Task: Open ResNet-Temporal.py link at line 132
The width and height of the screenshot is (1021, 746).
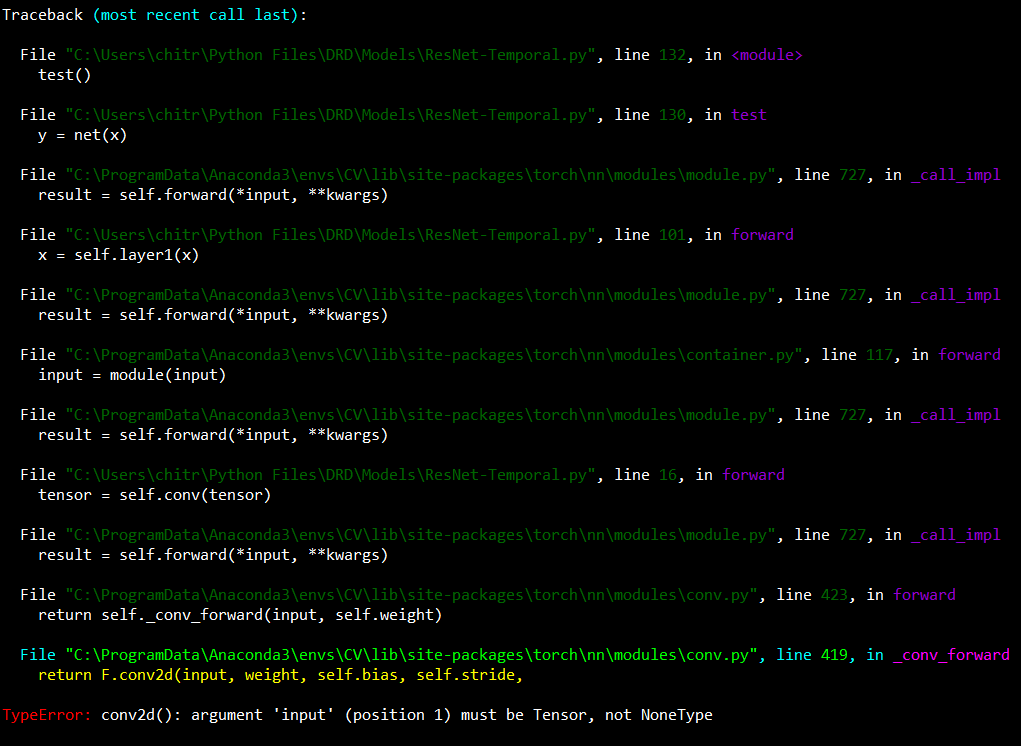Action: [x=332, y=55]
